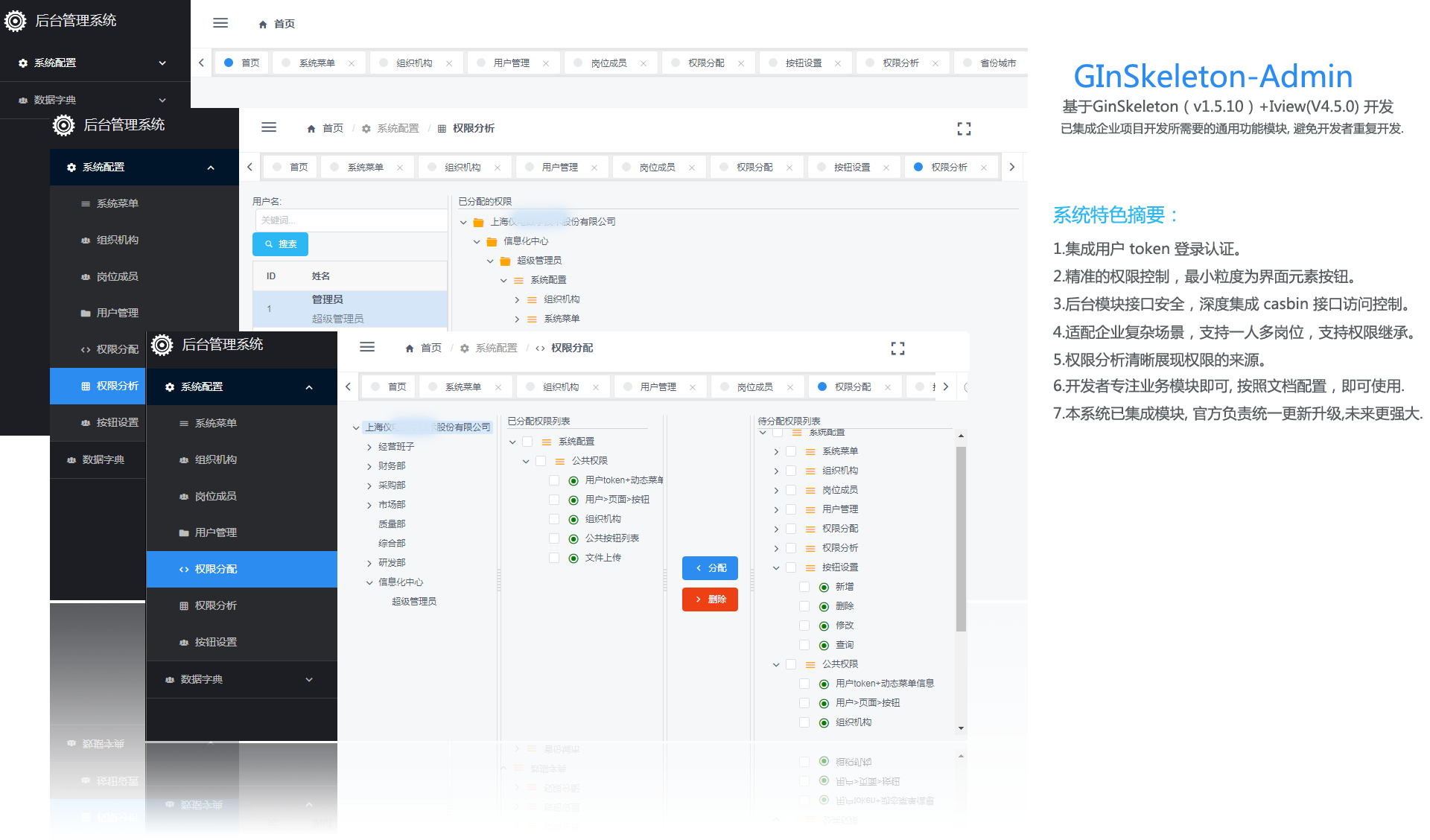
Task: Check 修改 checkbox in 待分配权限列表
Action: [x=804, y=626]
